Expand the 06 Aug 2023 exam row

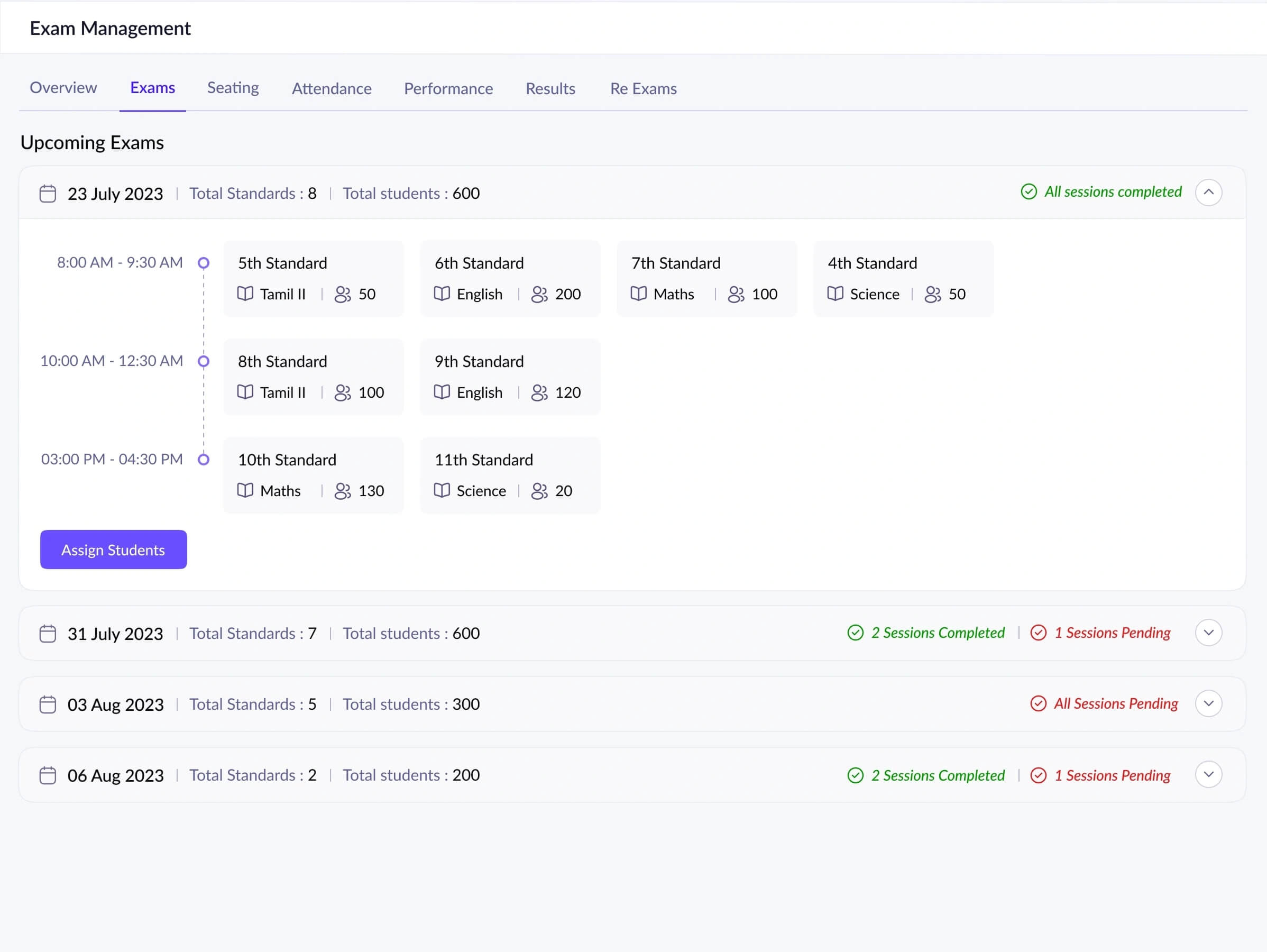click(x=1209, y=774)
